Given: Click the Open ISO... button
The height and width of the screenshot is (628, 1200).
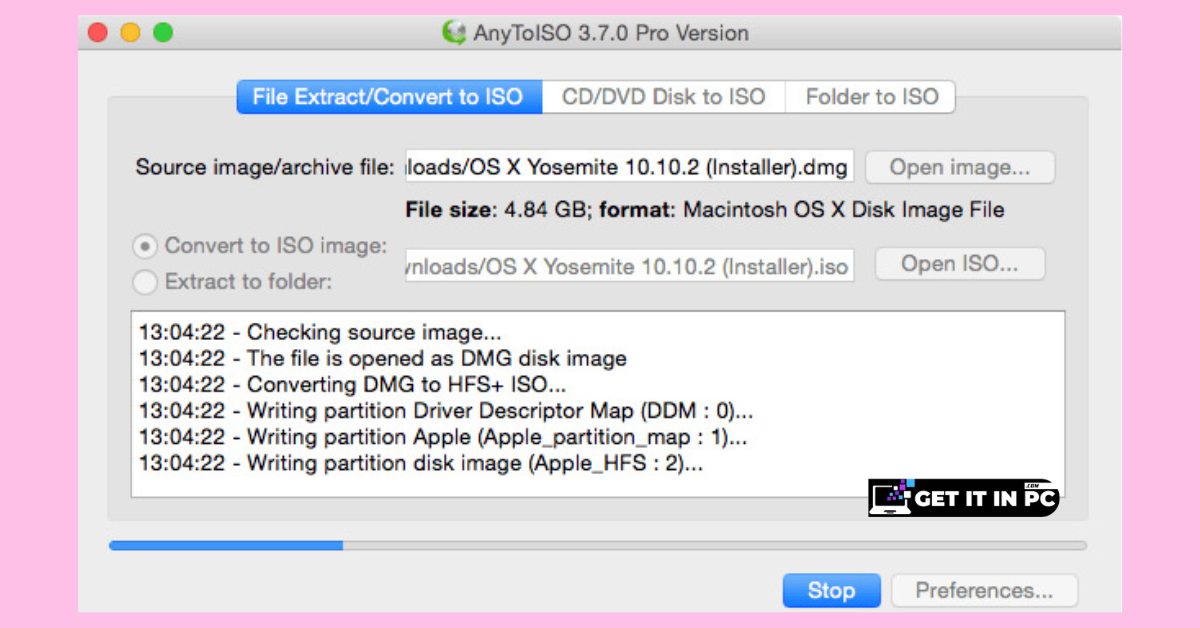Looking at the screenshot, I should pyautogui.click(x=960, y=265).
